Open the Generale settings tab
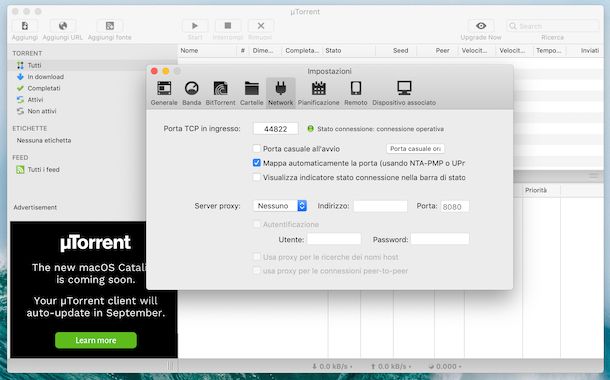The image size is (610, 380). click(x=164, y=93)
